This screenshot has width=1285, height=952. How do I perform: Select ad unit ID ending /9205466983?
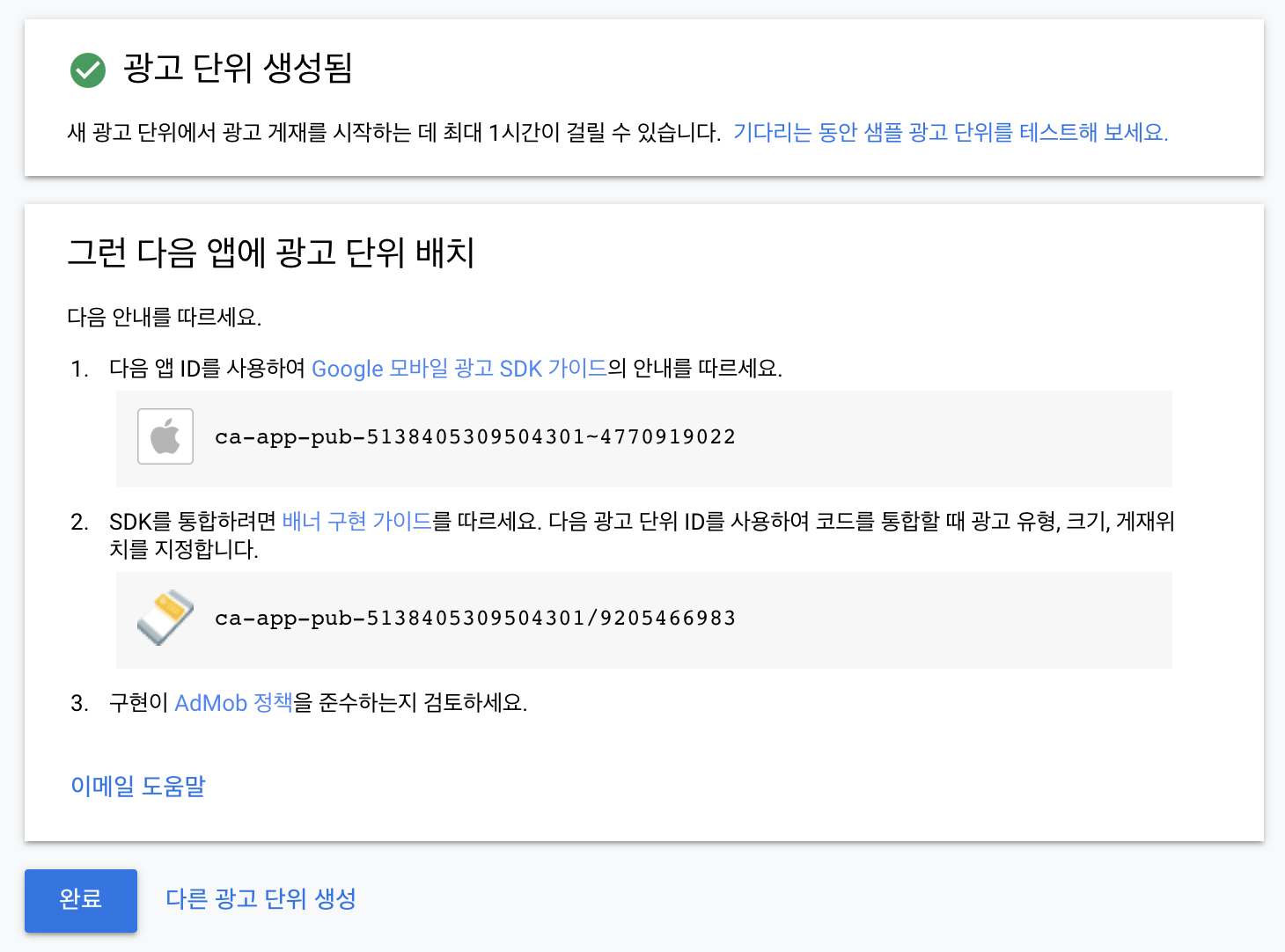475,619
